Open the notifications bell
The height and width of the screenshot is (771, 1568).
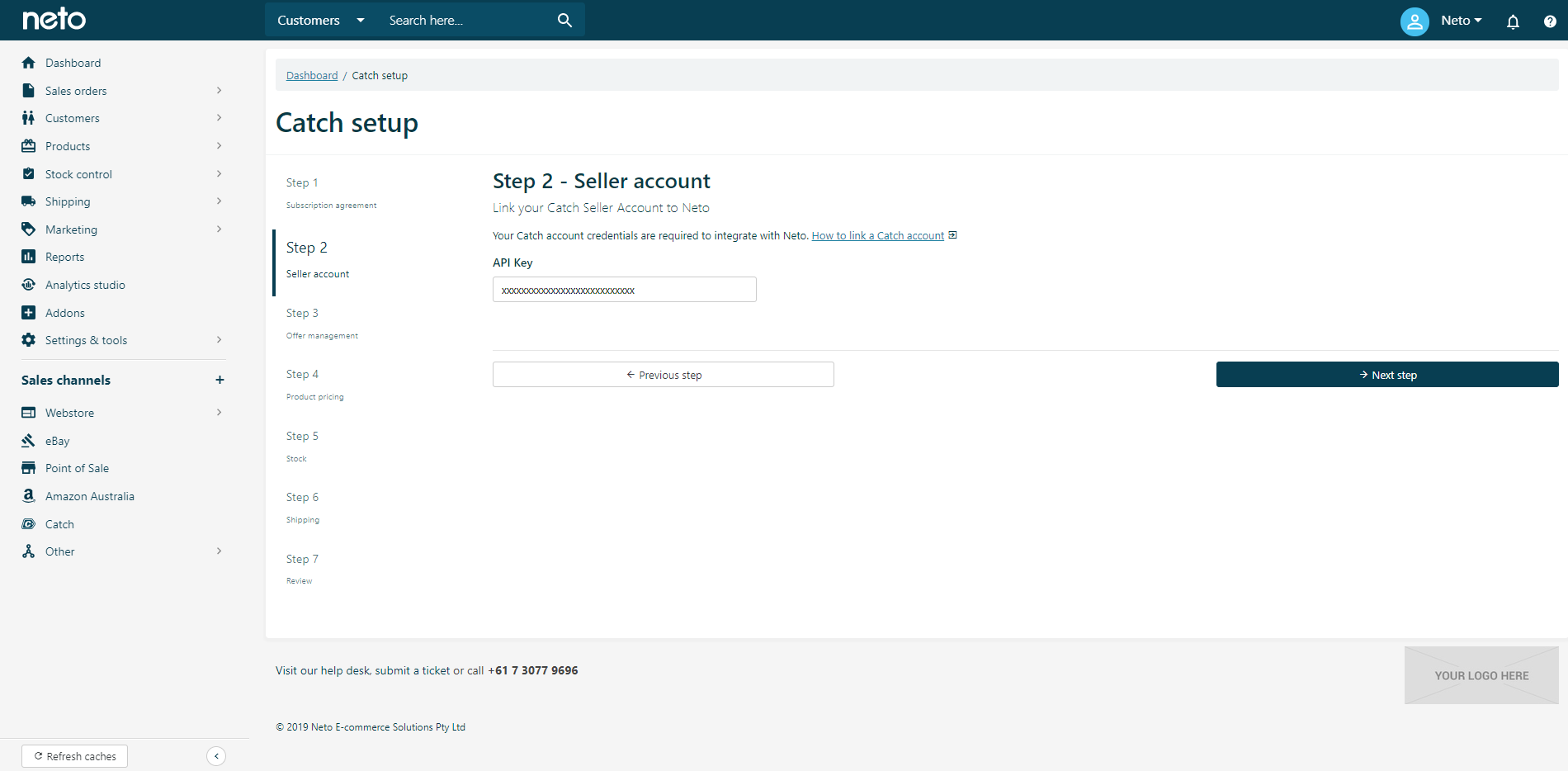1513,21
